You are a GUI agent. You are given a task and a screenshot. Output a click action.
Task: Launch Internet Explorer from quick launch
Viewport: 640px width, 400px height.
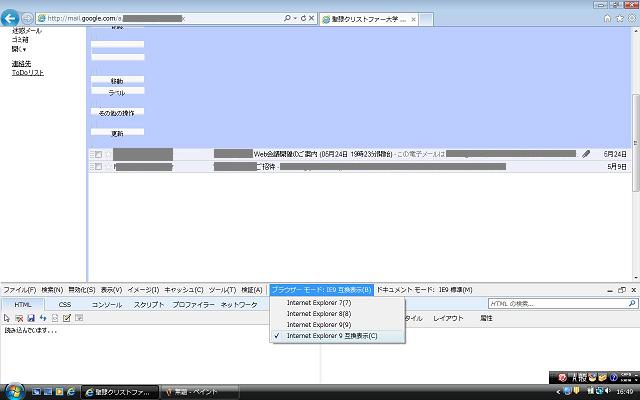click(x=71, y=392)
